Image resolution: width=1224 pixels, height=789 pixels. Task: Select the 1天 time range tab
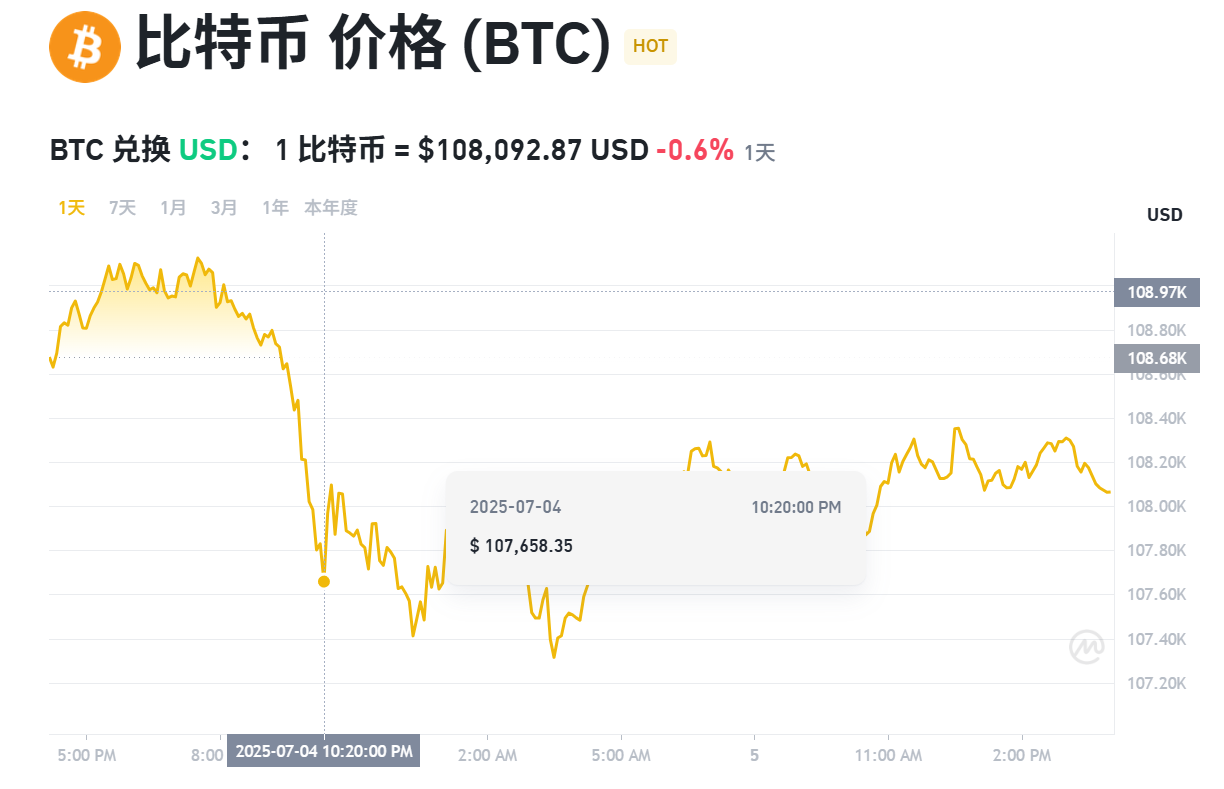tap(71, 207)
